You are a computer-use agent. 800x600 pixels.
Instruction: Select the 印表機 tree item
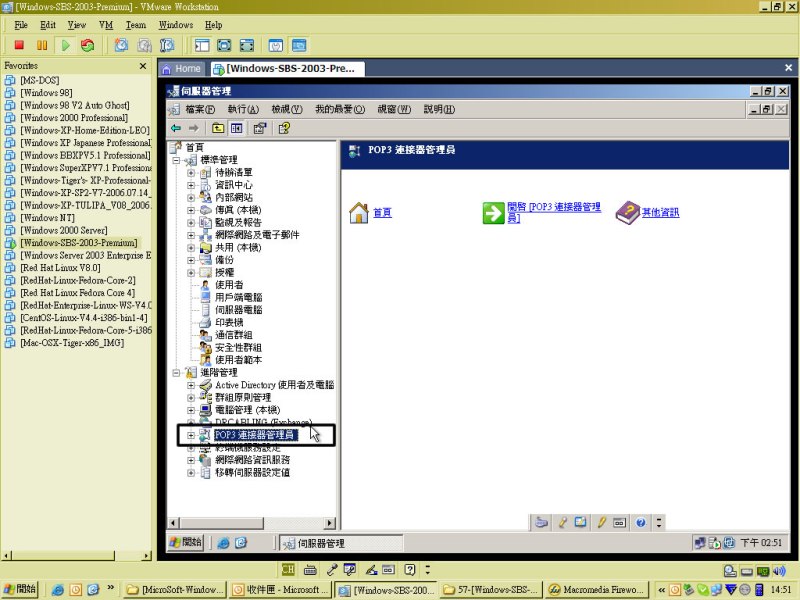pos(229,322)
